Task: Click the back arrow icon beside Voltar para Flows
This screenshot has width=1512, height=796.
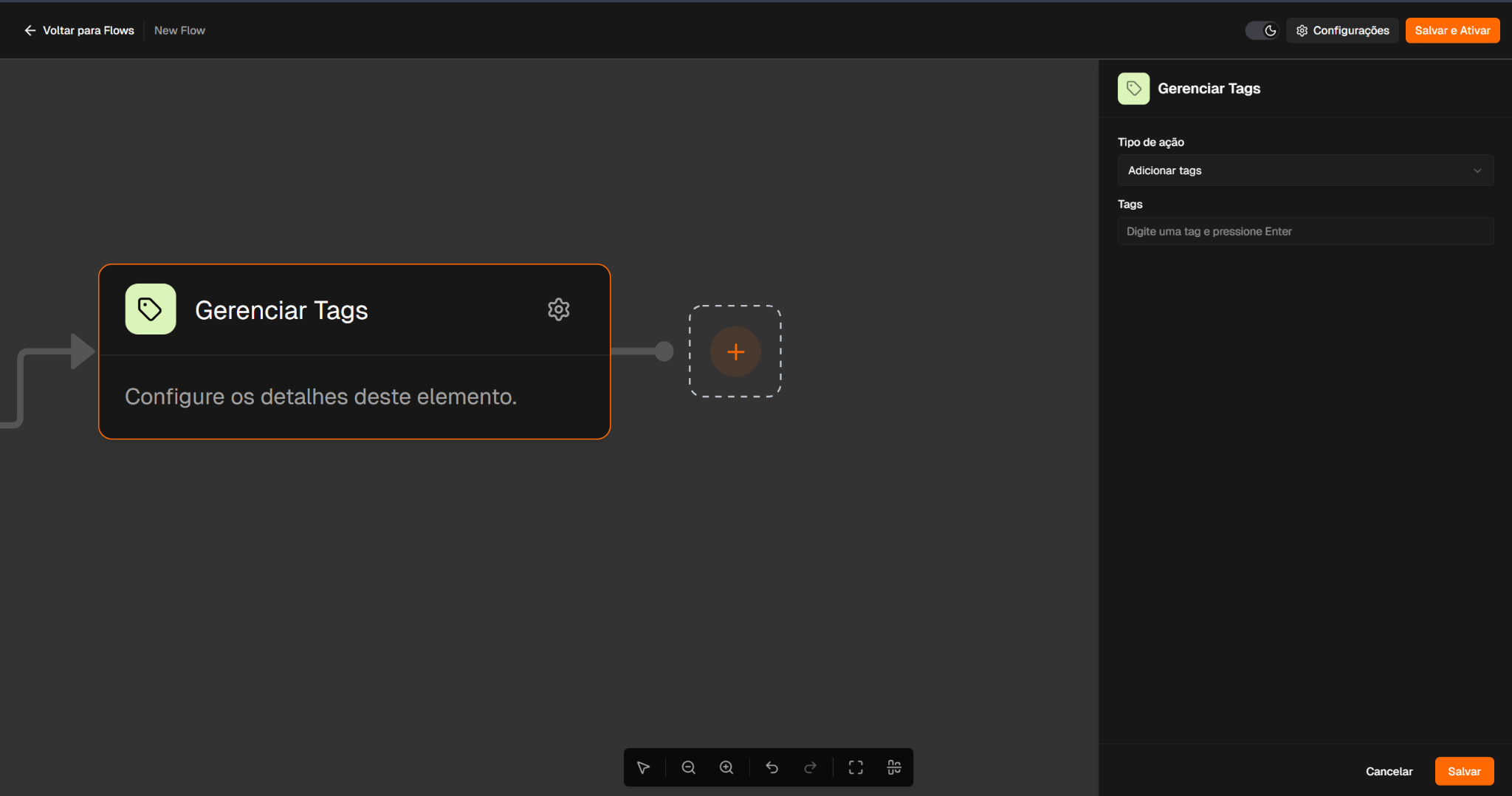Action: [x=30, y=30]
